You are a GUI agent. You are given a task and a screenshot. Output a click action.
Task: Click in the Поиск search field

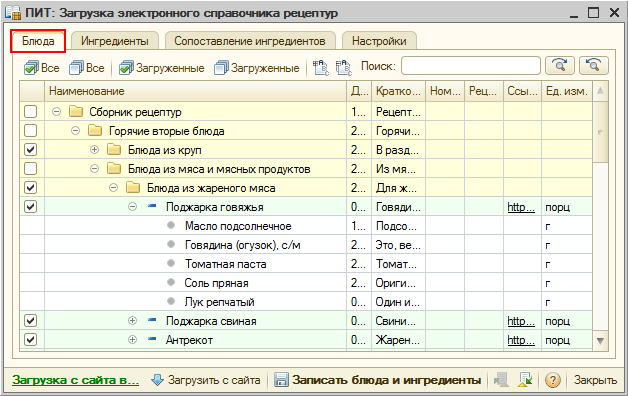(x=471, y=65)
